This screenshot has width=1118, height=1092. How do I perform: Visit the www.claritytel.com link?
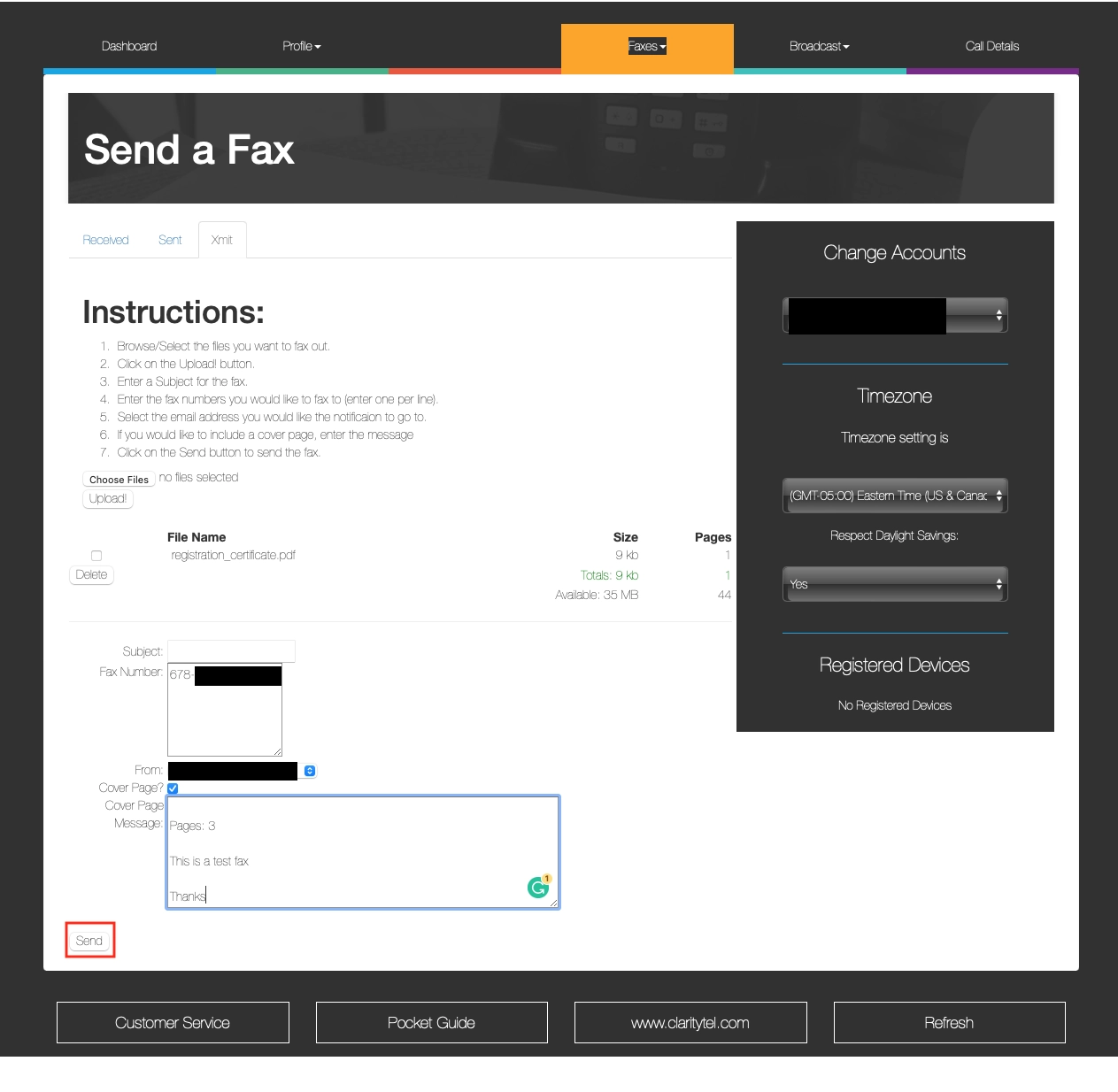[x=690, y=1023]
